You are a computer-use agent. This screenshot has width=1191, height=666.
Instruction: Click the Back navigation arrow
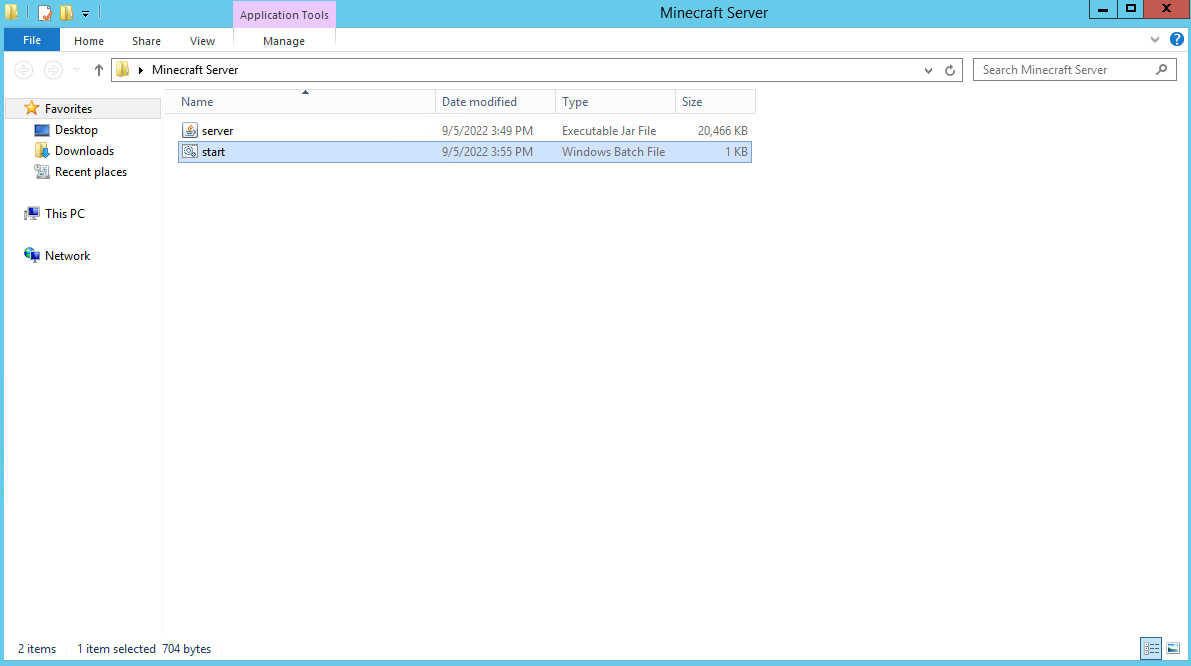coord(24,70)
